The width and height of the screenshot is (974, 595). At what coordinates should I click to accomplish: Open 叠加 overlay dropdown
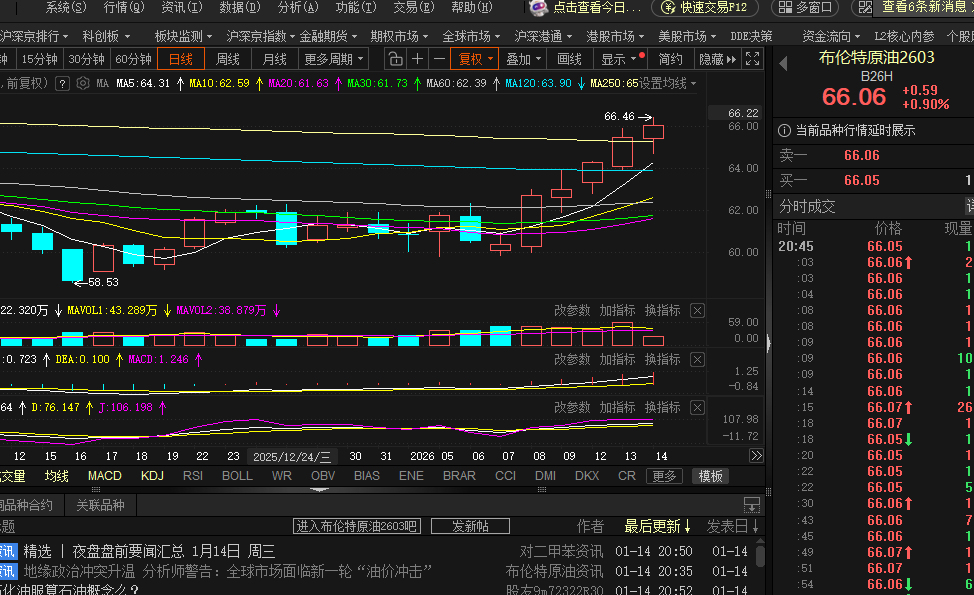(523, 60)
